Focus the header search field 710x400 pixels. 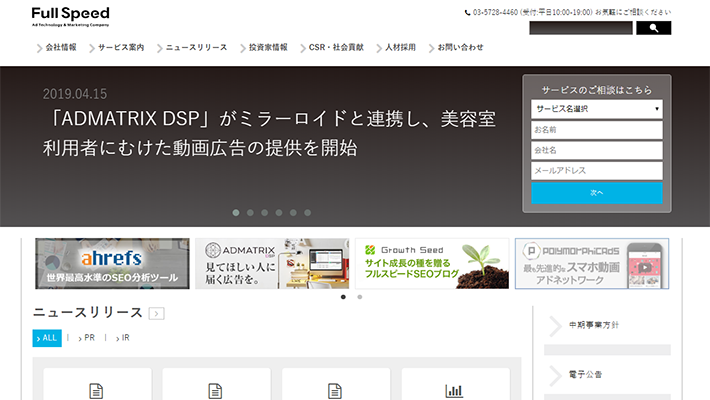(581, 28)
